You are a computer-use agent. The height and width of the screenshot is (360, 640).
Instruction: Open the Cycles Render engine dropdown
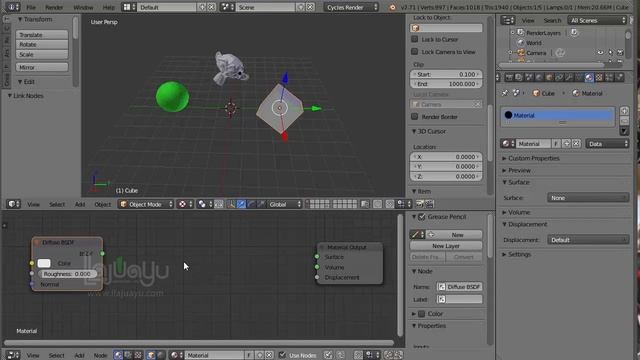[351, 7]
